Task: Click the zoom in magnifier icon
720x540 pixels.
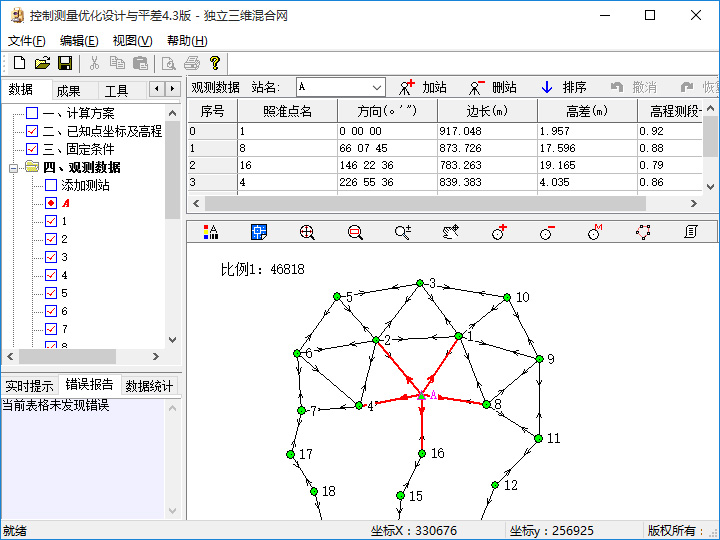Action: pos(307,232)
